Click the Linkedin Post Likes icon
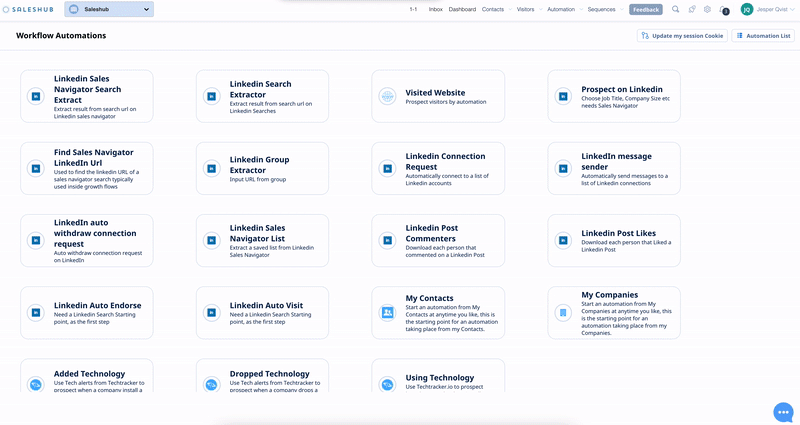The width and height of the screenshot is (800, 425). point(563,240)
